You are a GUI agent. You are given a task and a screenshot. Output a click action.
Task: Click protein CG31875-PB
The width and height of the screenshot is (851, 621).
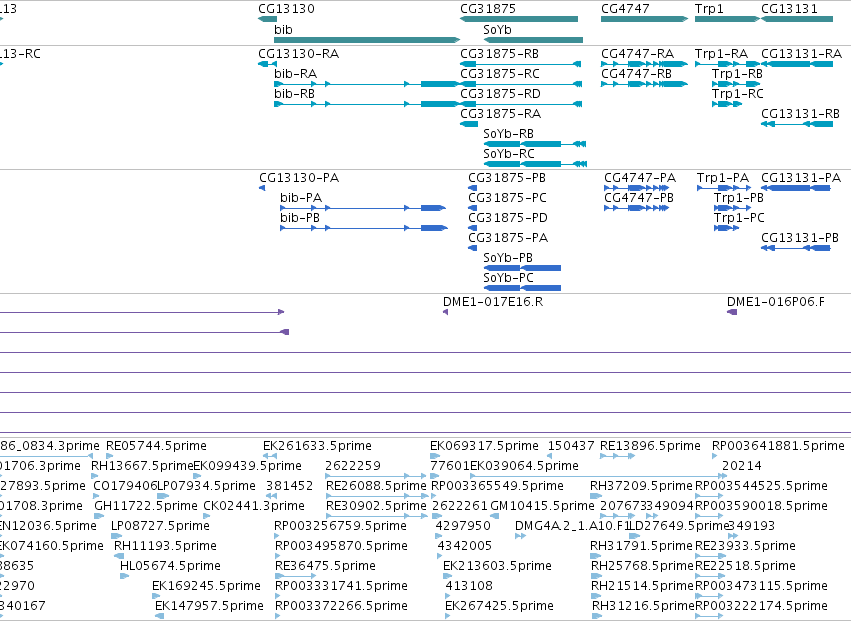click(x=472, y=188)
